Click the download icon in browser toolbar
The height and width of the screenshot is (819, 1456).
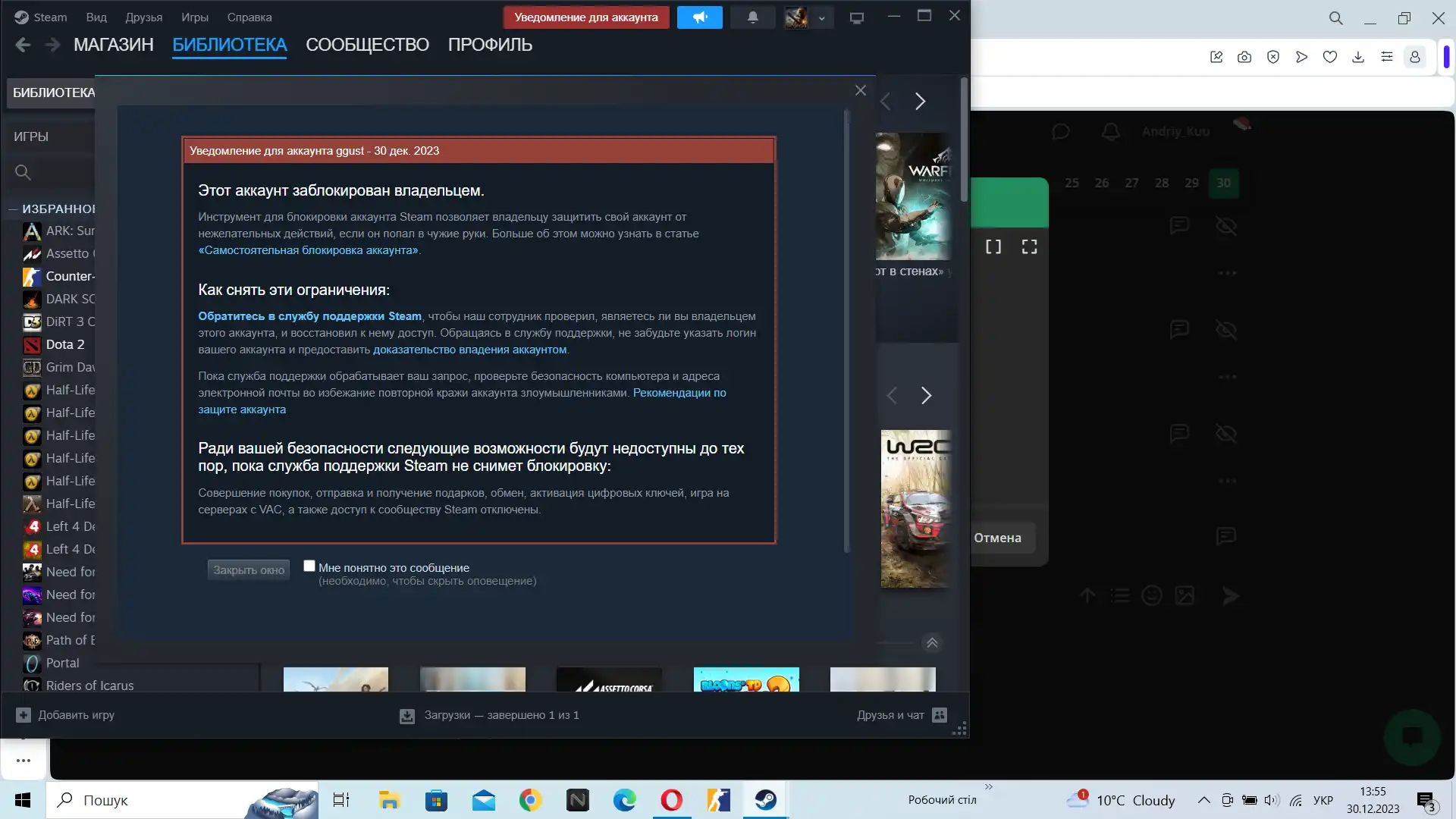point(1358,57)
